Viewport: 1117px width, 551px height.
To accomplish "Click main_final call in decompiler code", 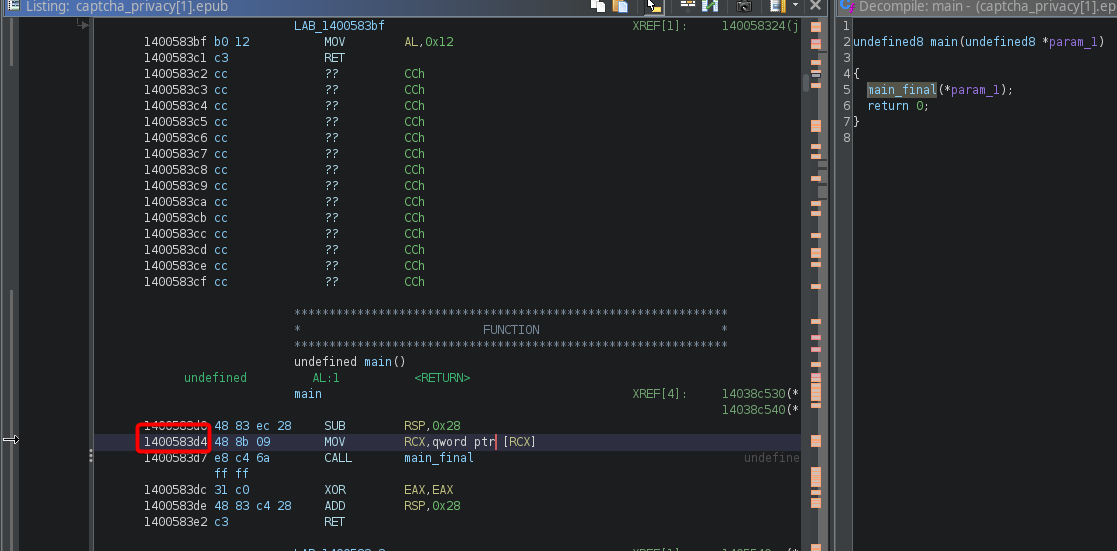I will coord(900,90).
